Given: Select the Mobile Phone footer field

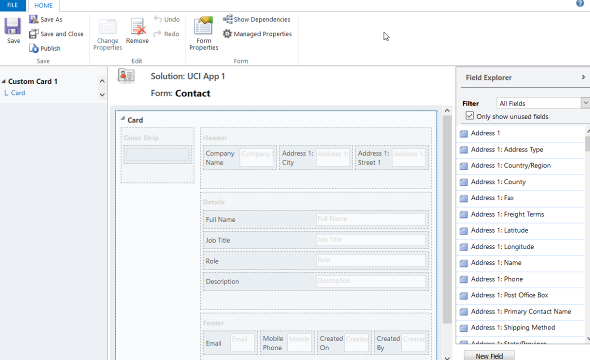Looking at the screenshot, I should [287, 343].
